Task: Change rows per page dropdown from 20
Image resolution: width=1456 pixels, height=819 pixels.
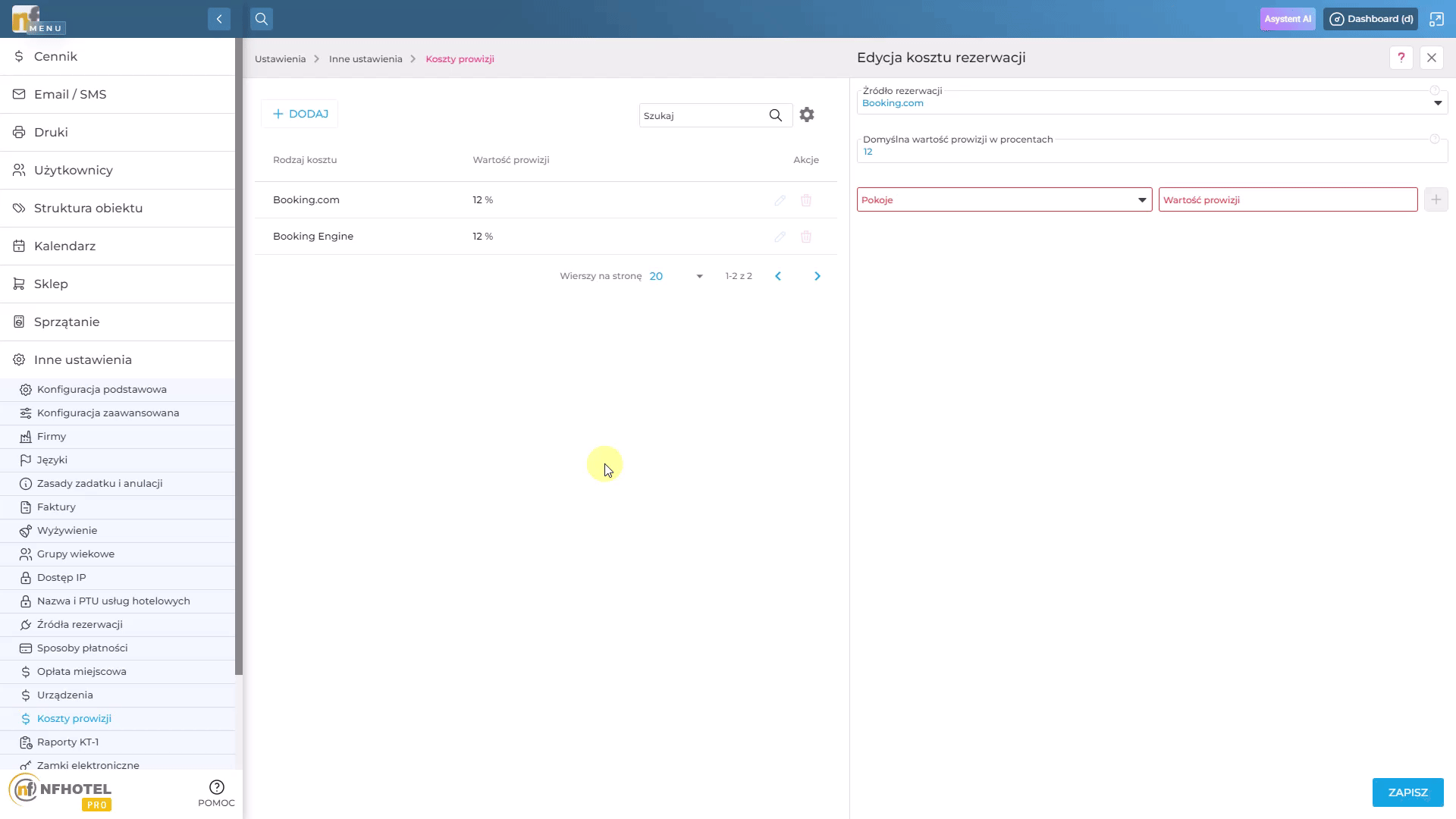Action: click(x=676, y=276)
